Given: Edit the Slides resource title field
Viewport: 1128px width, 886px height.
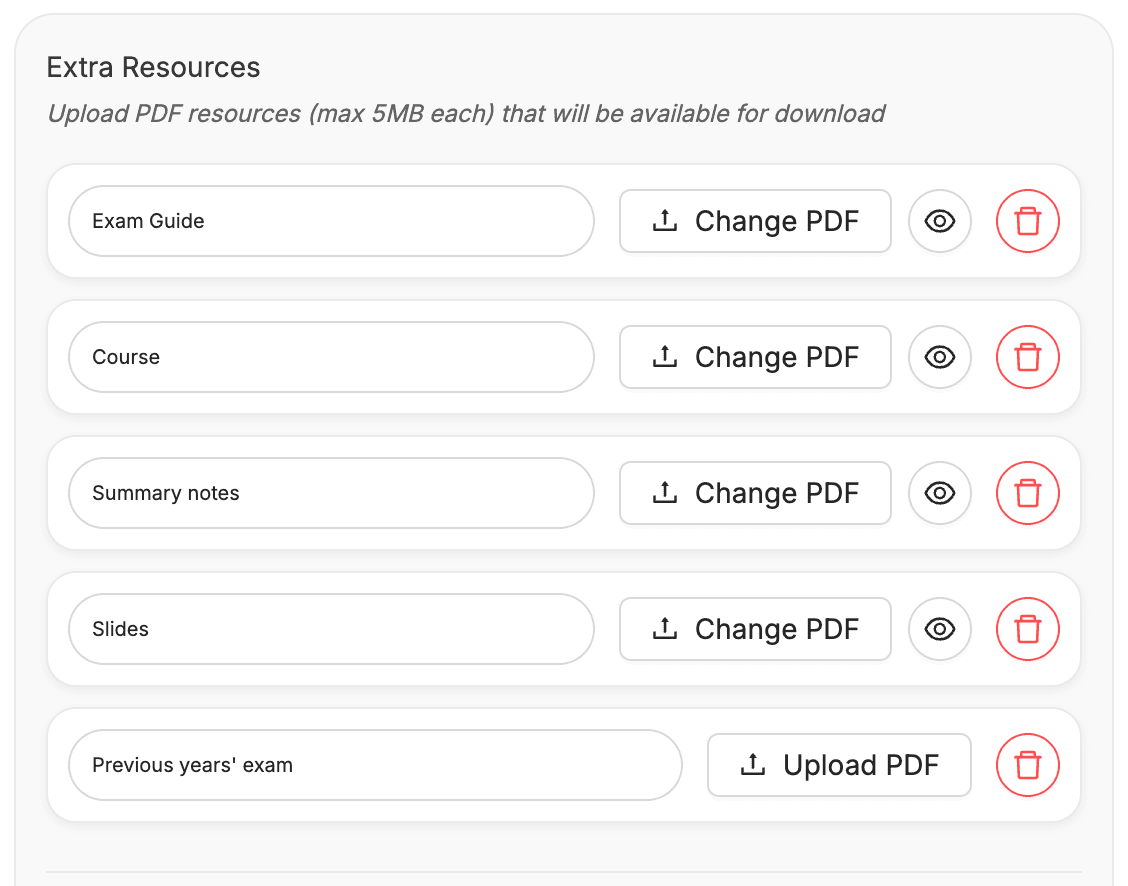Looking at the screenshot, I should (x=330, y=629).
